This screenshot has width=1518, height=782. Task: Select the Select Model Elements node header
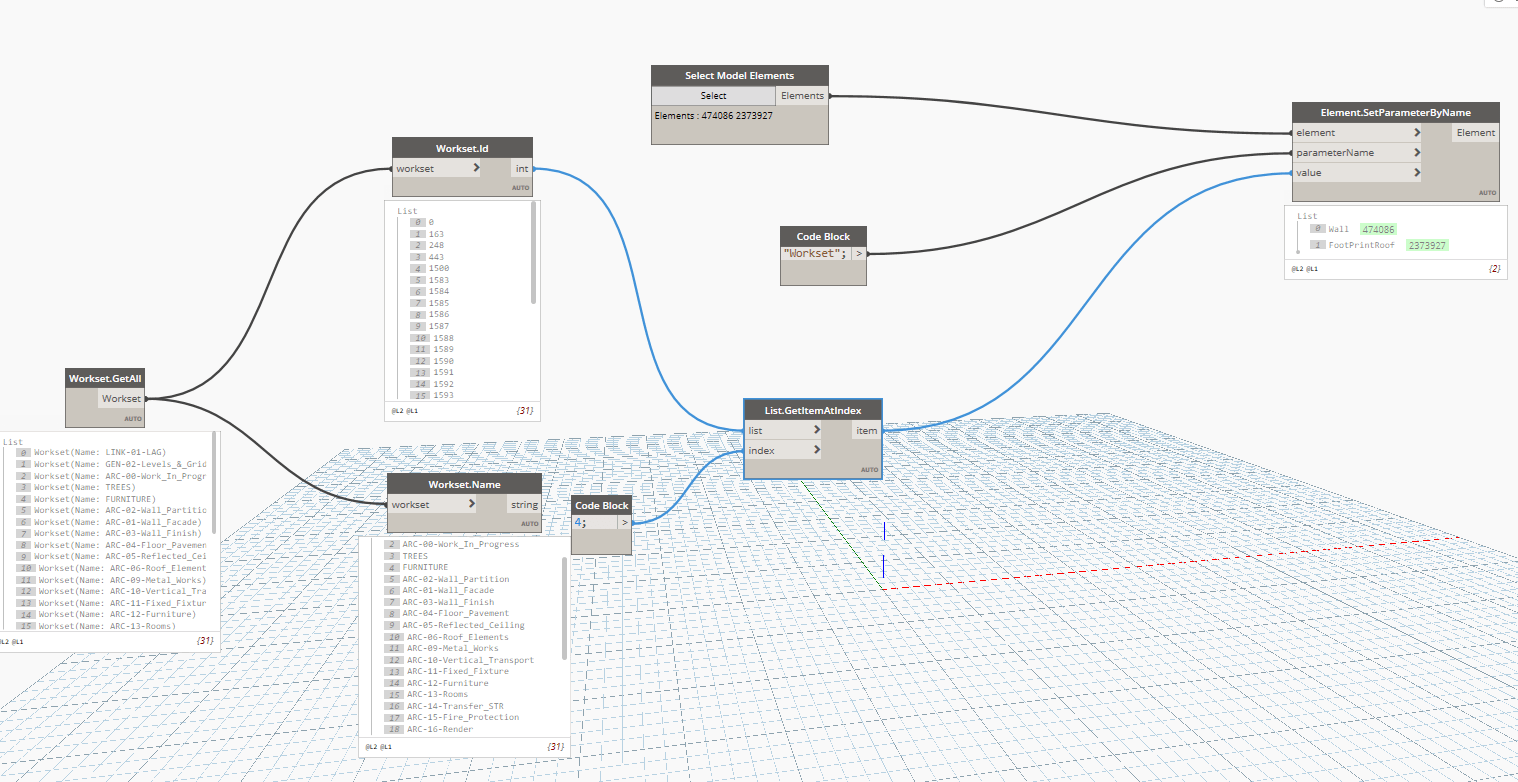[740, 75]
